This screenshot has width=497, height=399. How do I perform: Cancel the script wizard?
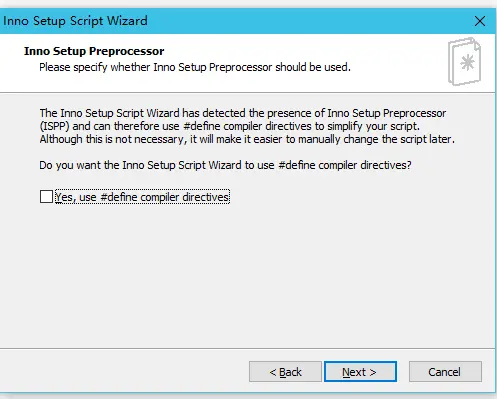[x=445, y=372]
